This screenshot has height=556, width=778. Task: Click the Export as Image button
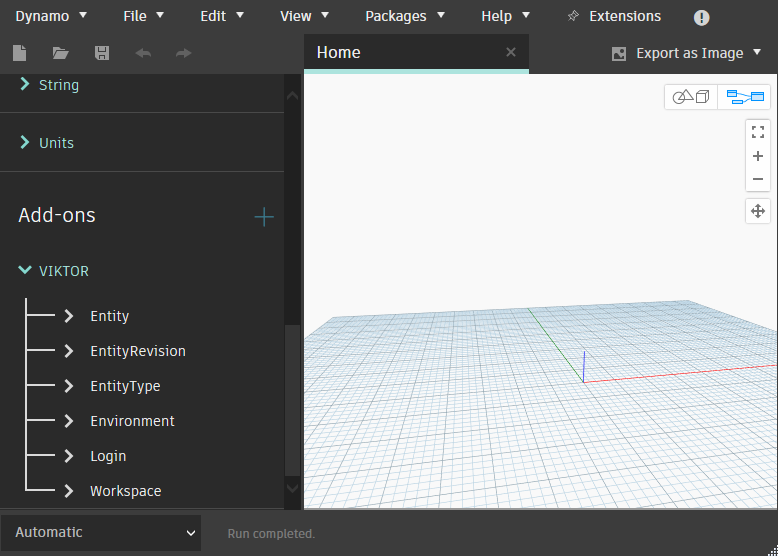(688, 53)
